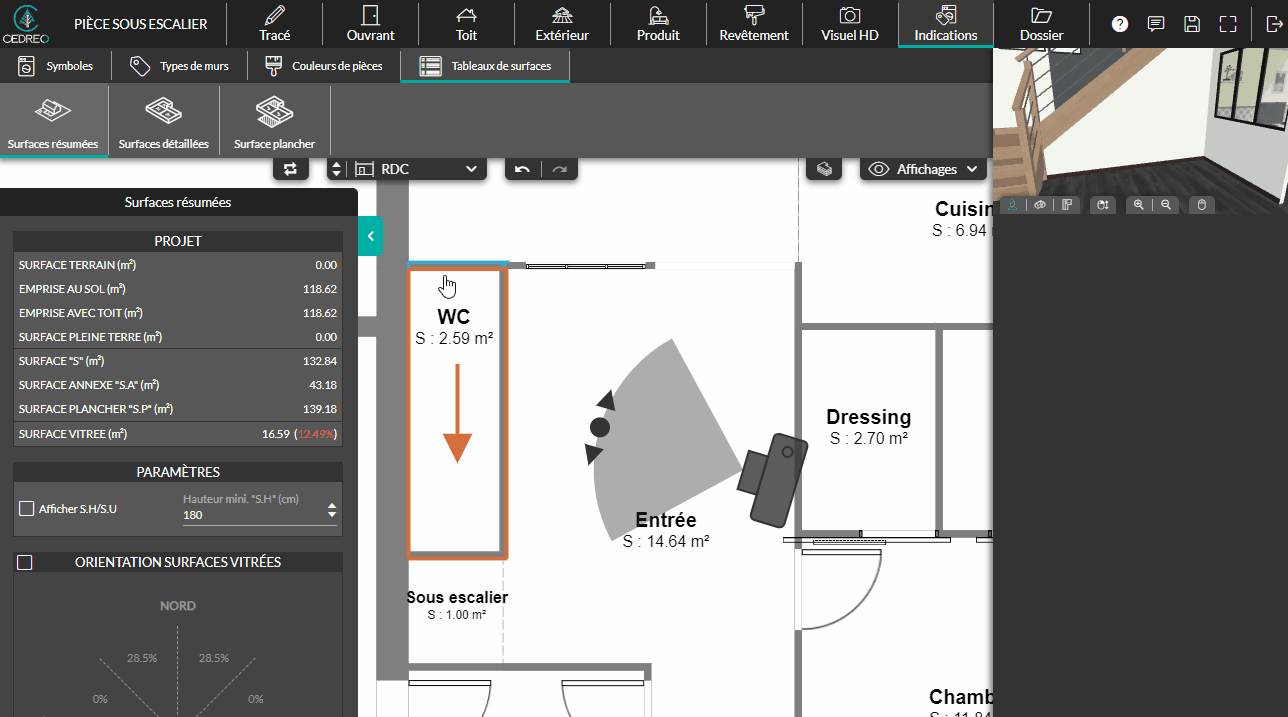The width and height of the screenshot is (1288, 717).
Task: Check the Orientation surfaces vitrées box
Action: coord(25,563)
